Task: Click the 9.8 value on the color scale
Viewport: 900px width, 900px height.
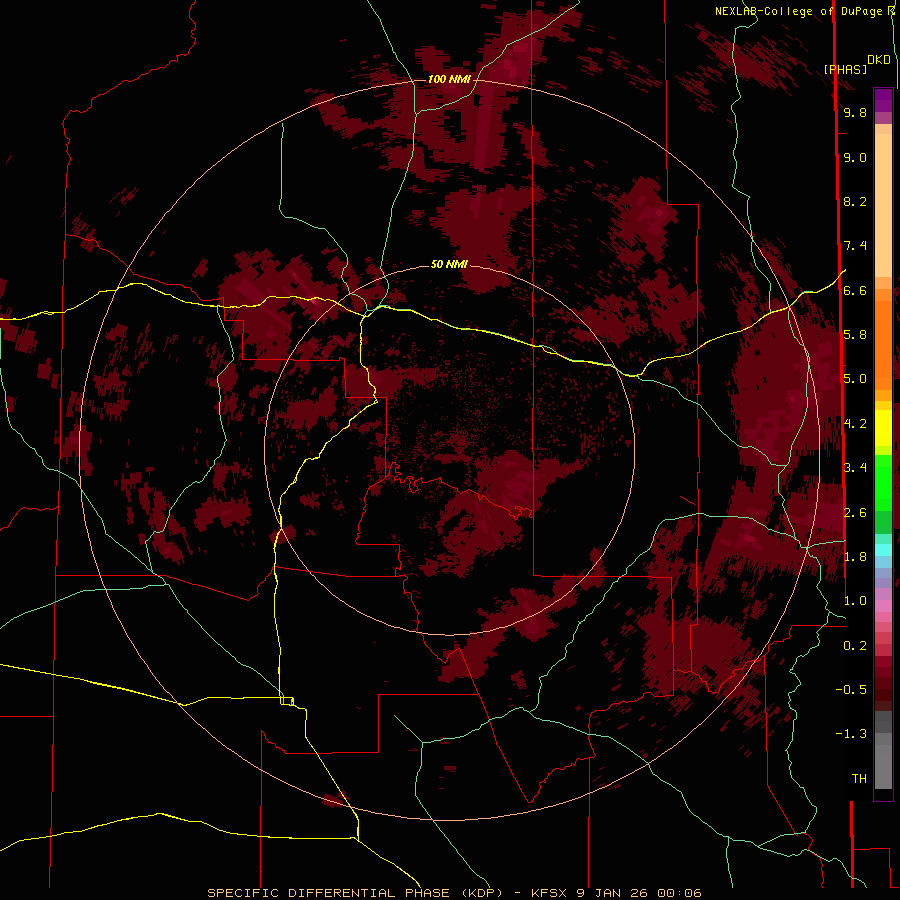Action: coord(855,112)
